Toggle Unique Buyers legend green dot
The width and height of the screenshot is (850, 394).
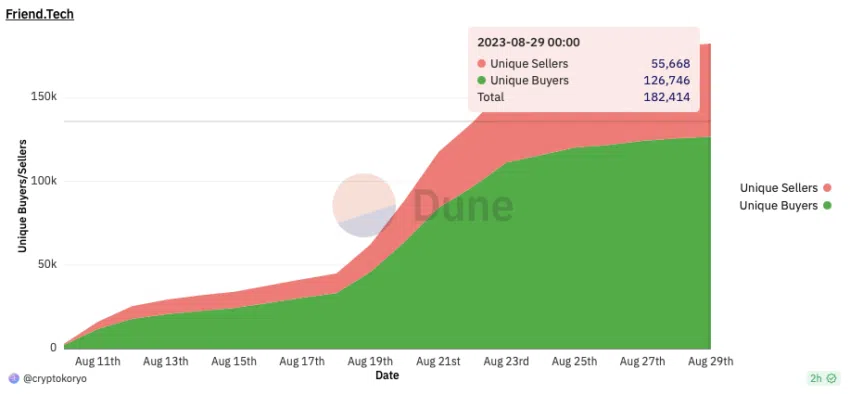pyautogui.click(x=827, y=205)
